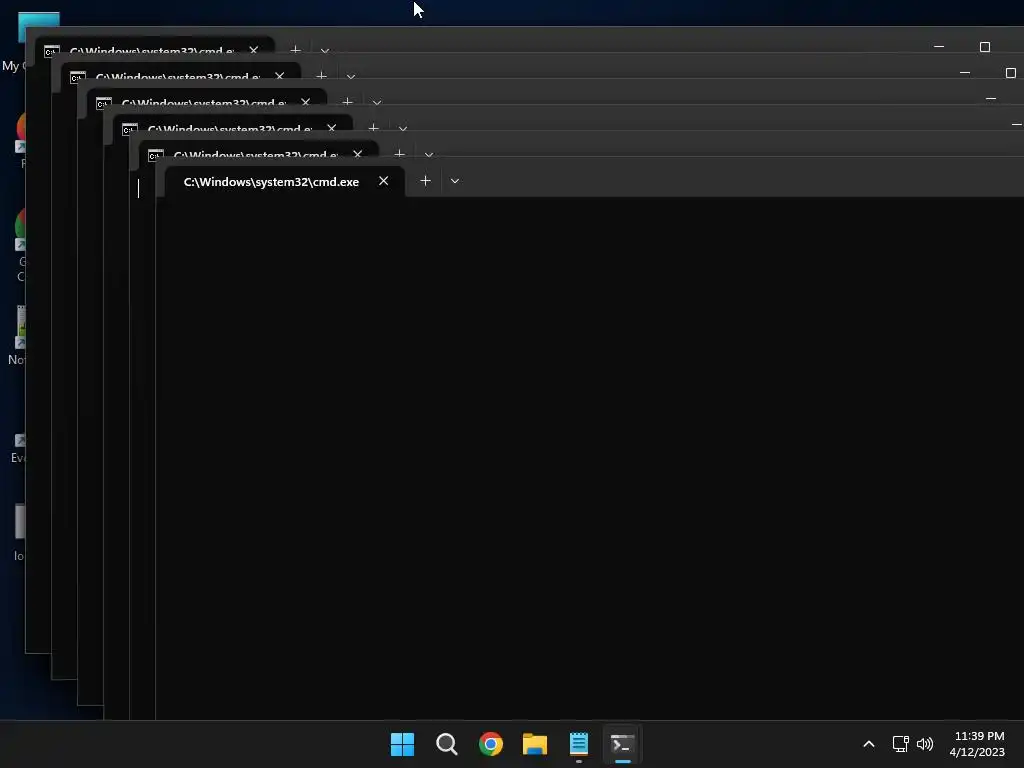Close the tab in the second-from-back terminal window
1024x768 pixels.
[x=280, y=76]
